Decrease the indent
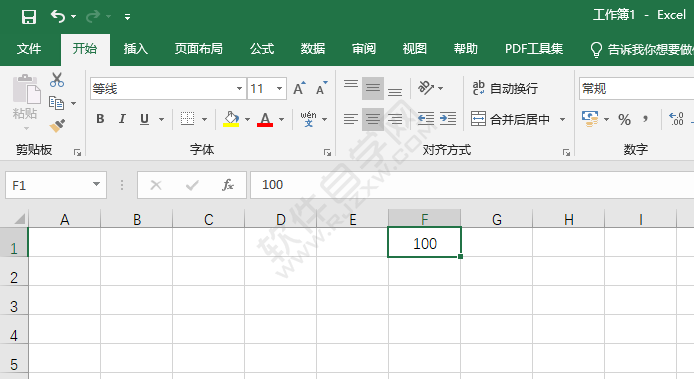 pos(426,119)
